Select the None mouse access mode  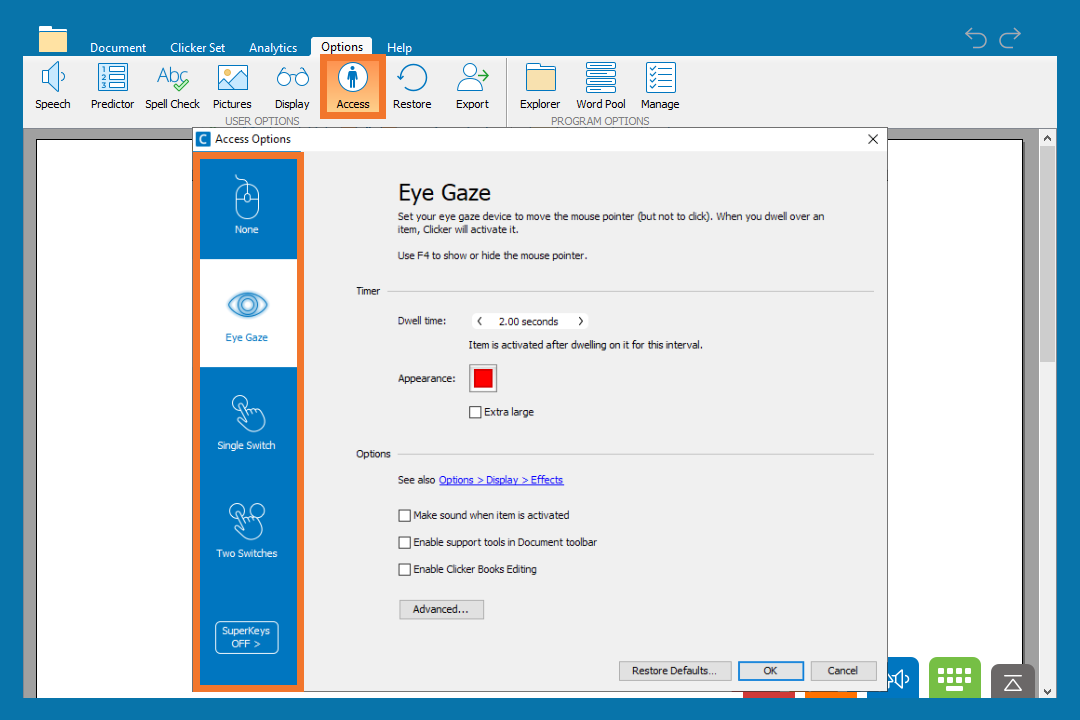click(247, 205)
